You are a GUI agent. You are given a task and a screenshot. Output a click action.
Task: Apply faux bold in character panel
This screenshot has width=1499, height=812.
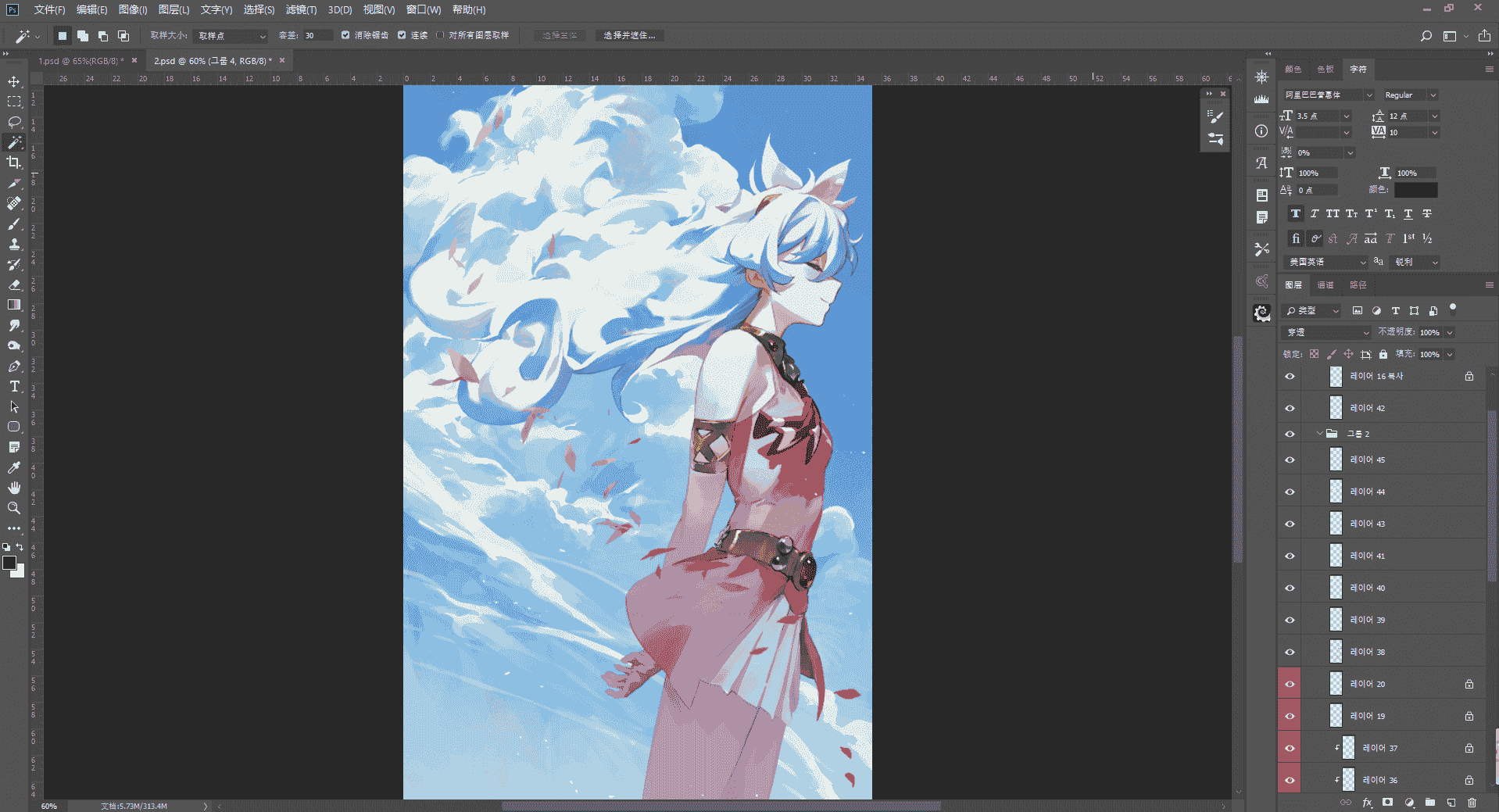(x=1296, y=214)
